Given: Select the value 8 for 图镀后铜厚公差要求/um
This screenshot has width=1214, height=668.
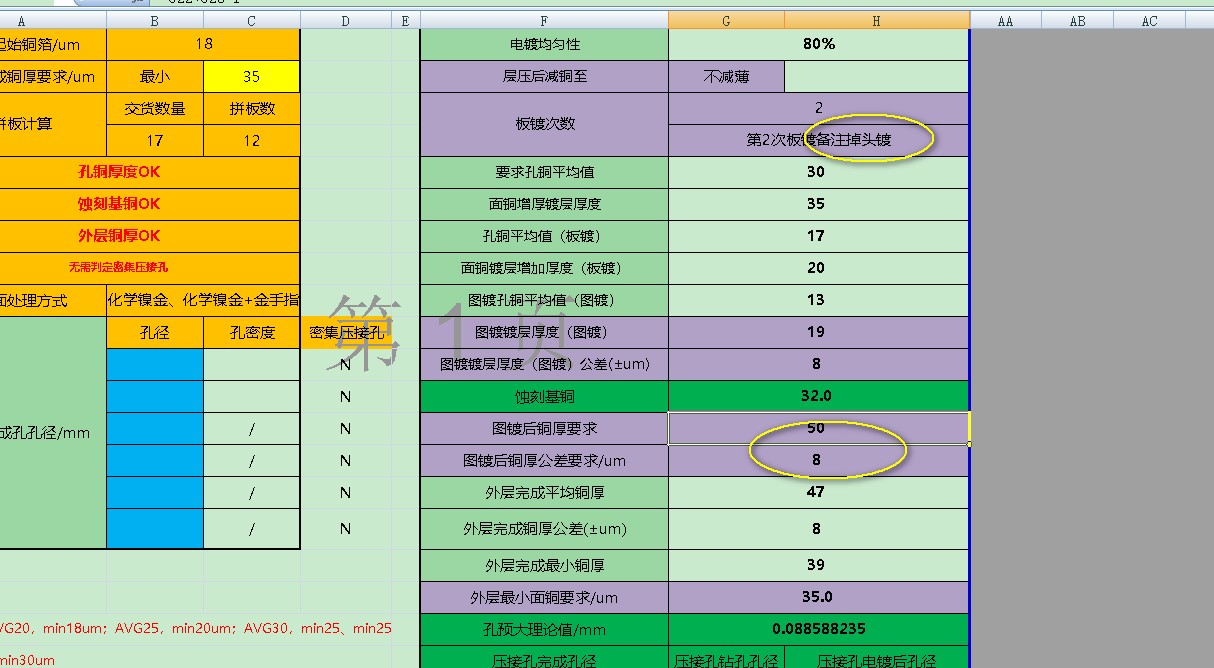Looking at the screenshot, I should (819, 460).
